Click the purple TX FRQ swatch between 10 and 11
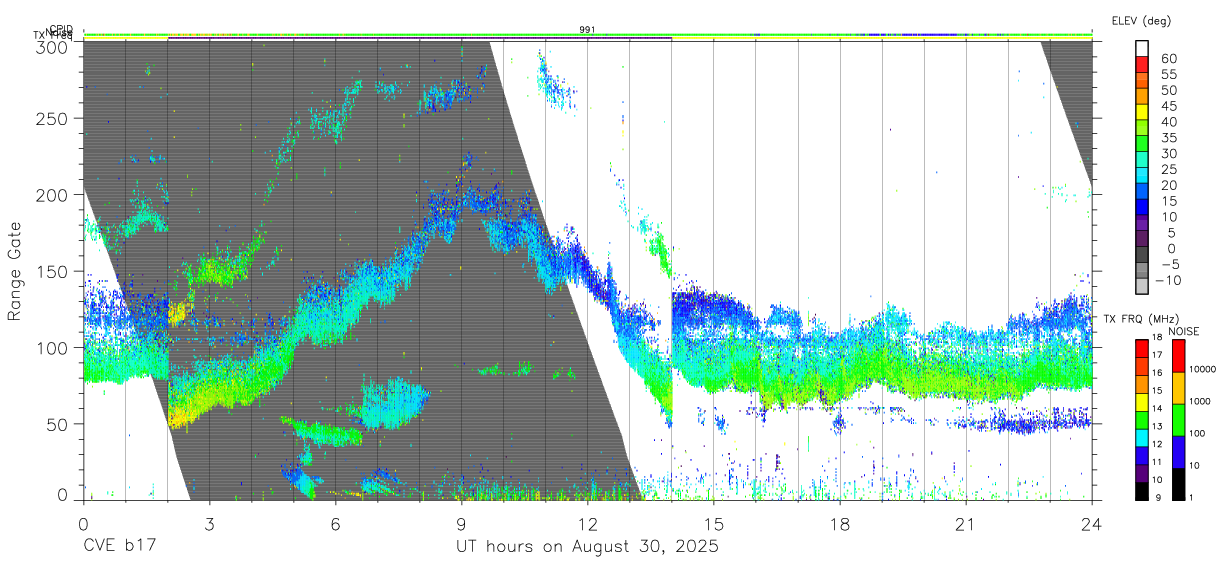 (x=1142, y=472)
